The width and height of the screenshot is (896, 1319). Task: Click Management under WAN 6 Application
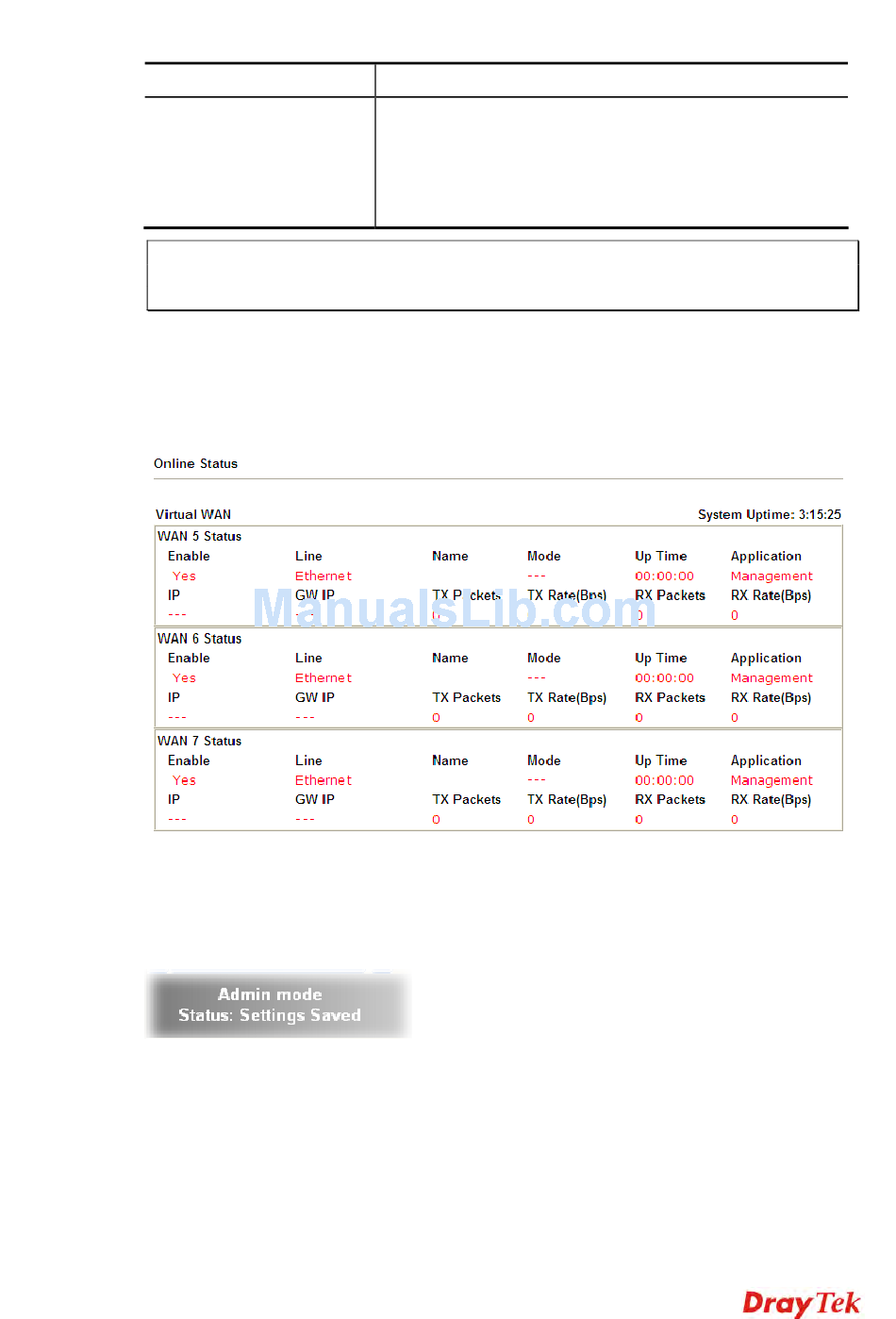772,677
